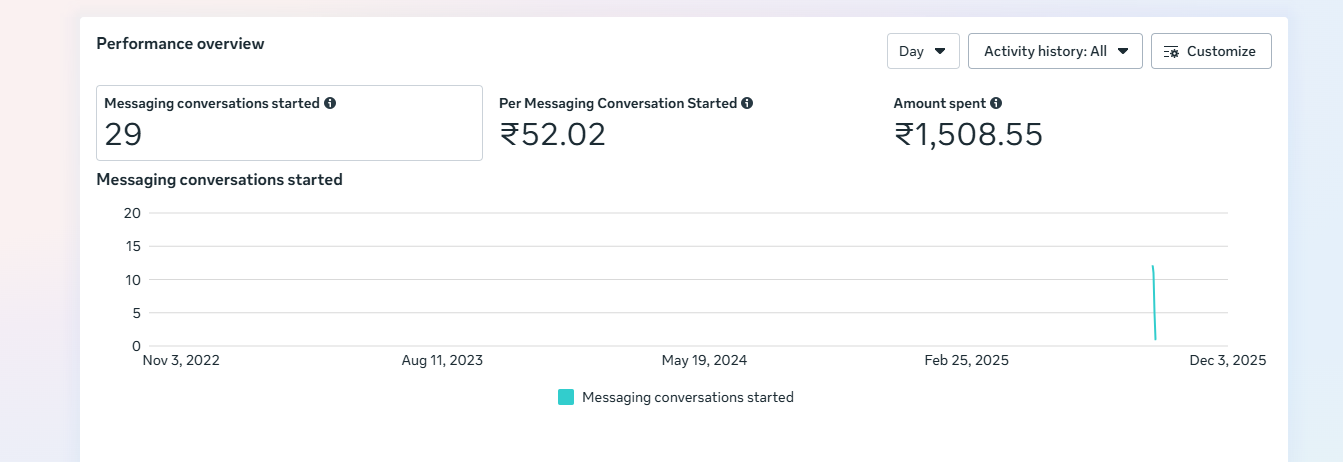Click the ₹1,508.55 amount value
The height and width of the screenshot is (462, 1343).
point(968,134)
